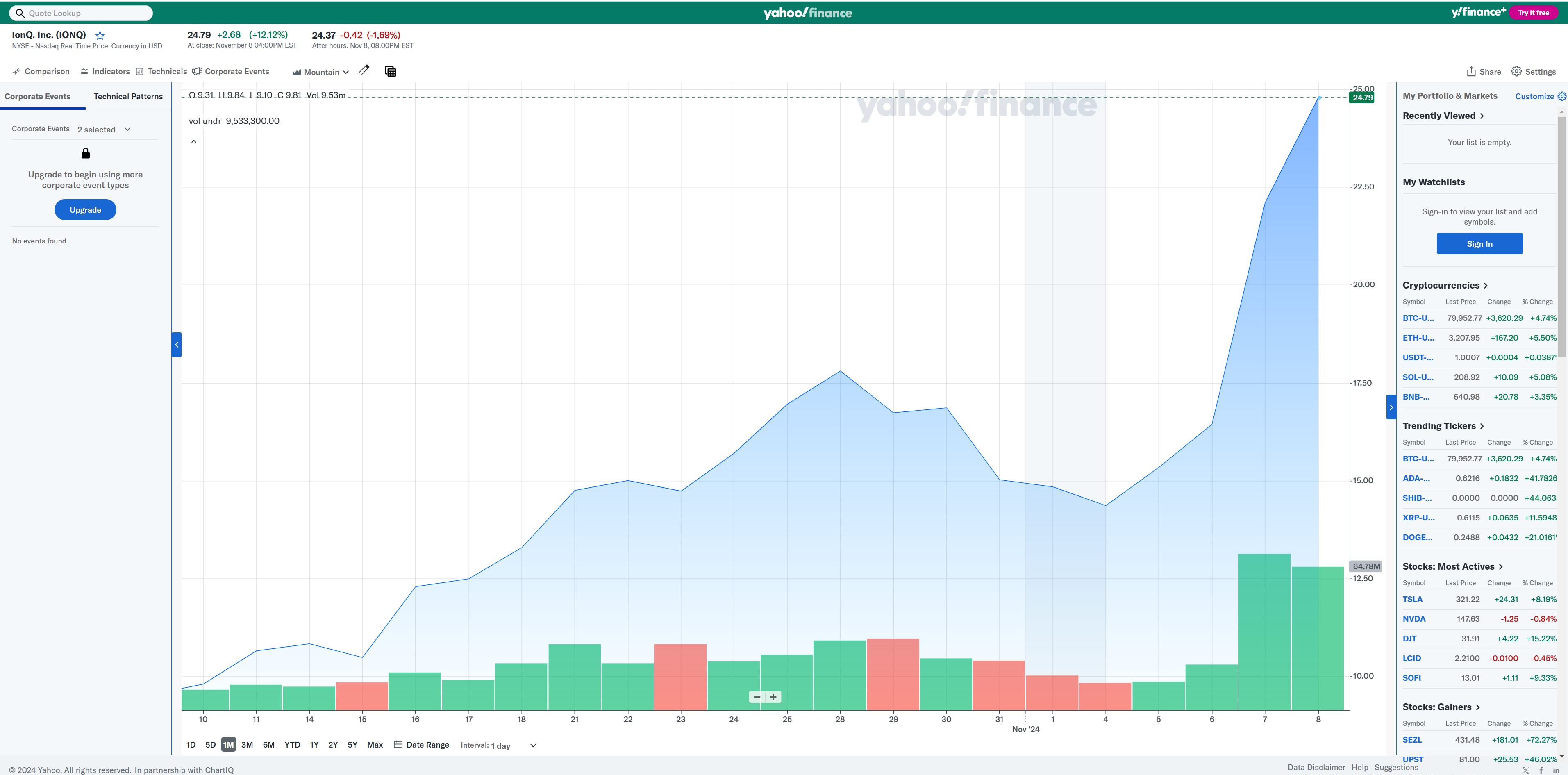Select the 3M time range
Screen dimensions: 1568x775
point(247,745)
